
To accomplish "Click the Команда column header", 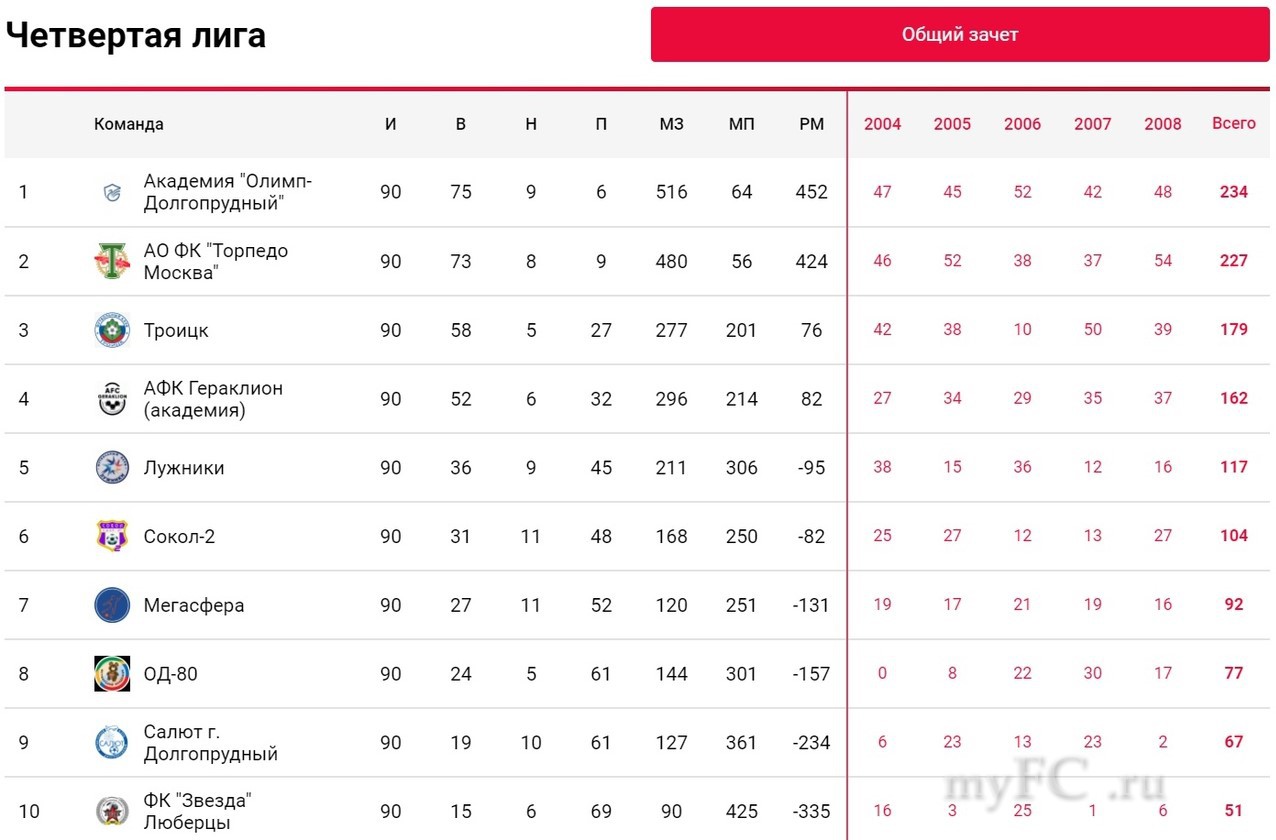I will pos(129,124).
